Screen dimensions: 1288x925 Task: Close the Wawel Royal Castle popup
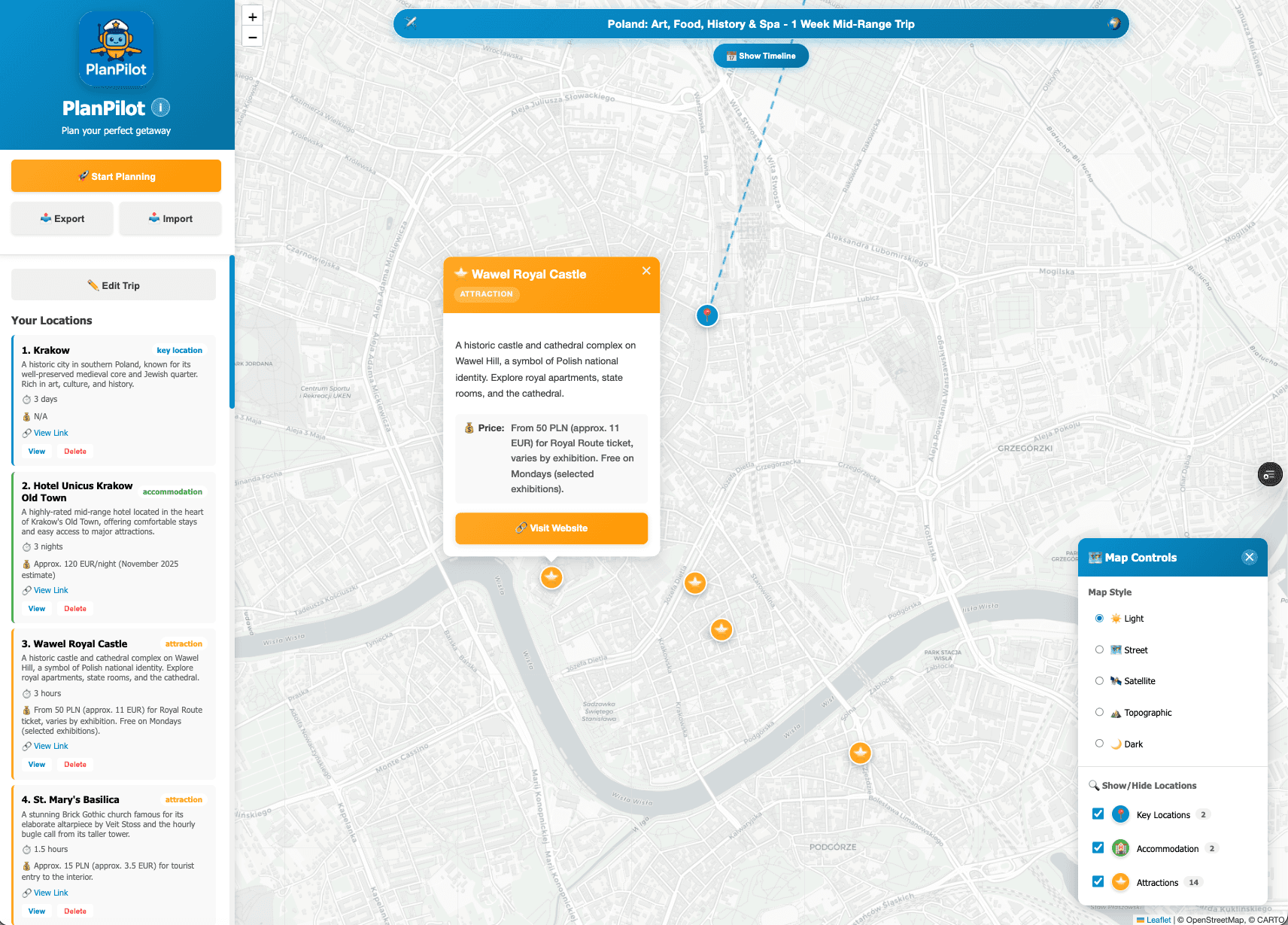(x=646, y=271)
